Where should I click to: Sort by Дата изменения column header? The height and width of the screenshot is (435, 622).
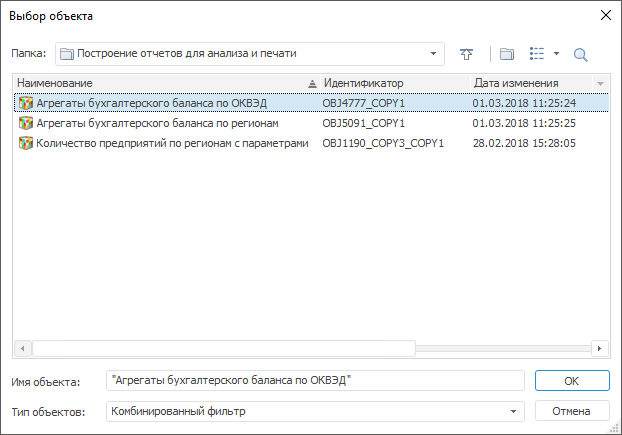click(528, 83)
